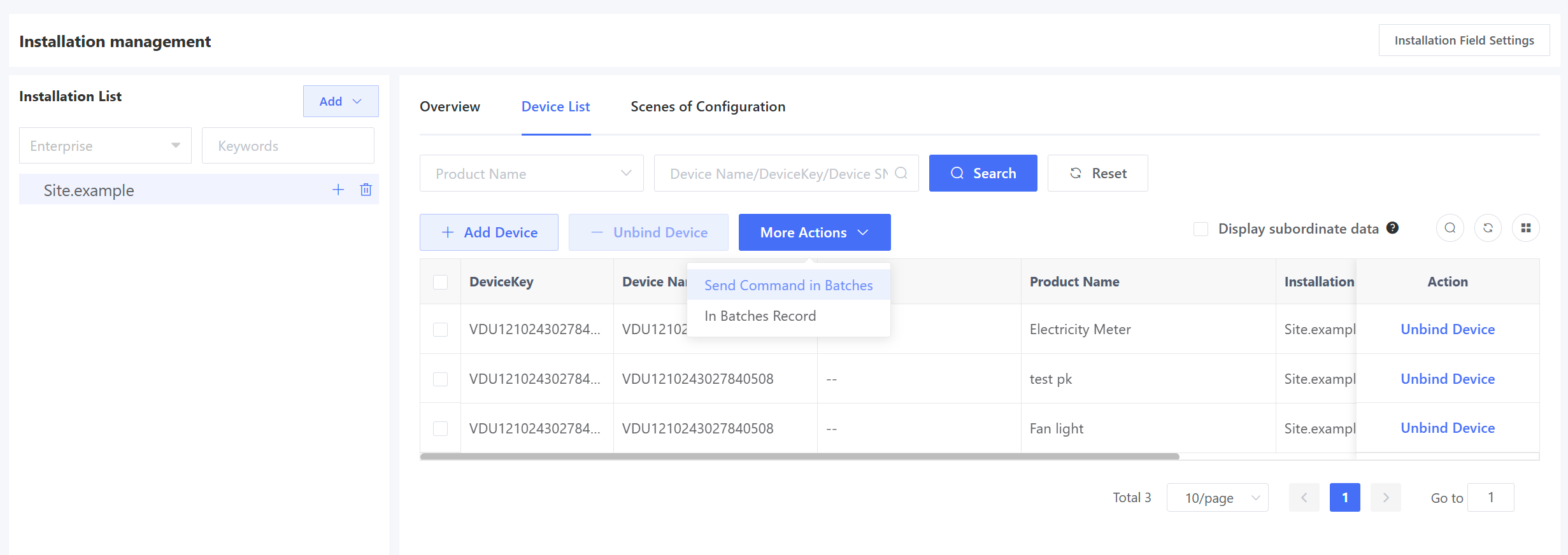
Task: Enable Display subordinate data checkbox
Action: pos(1201,229)
